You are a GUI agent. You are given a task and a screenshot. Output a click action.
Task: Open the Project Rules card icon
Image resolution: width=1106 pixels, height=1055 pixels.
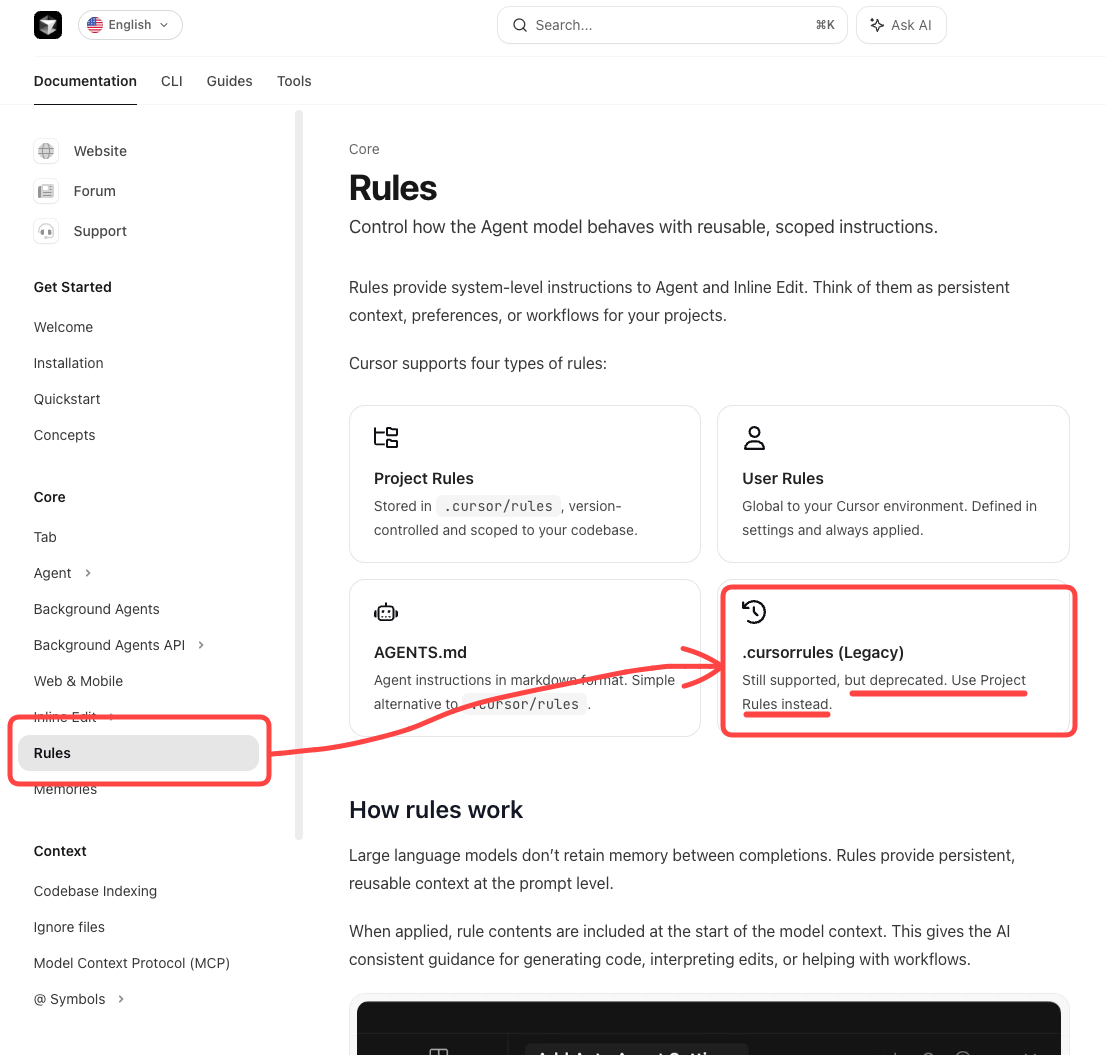386,437
